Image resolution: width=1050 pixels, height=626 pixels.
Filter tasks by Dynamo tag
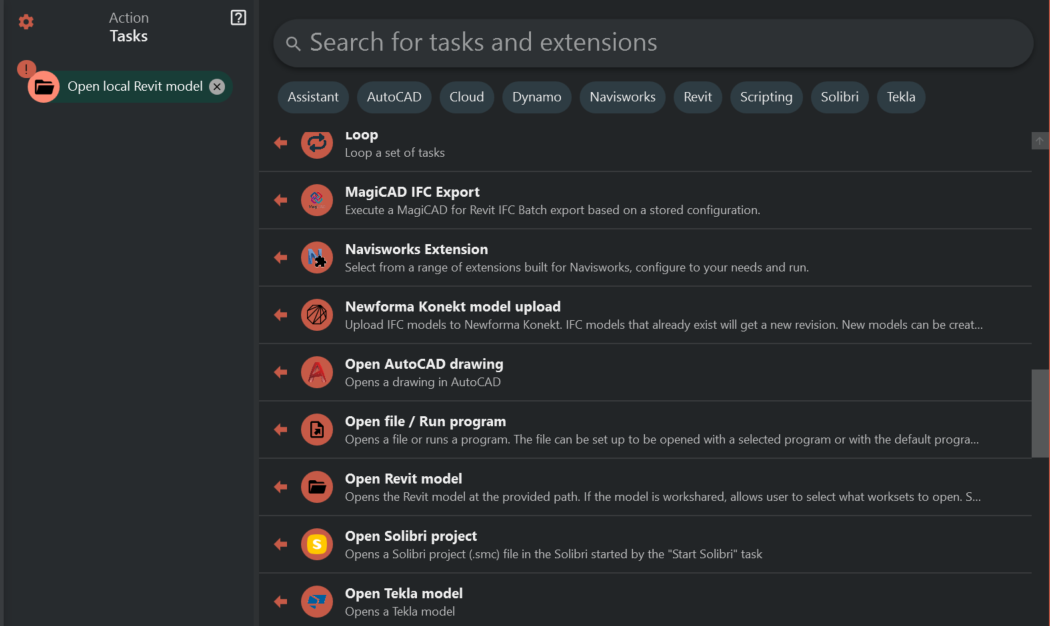click(537, 97)
